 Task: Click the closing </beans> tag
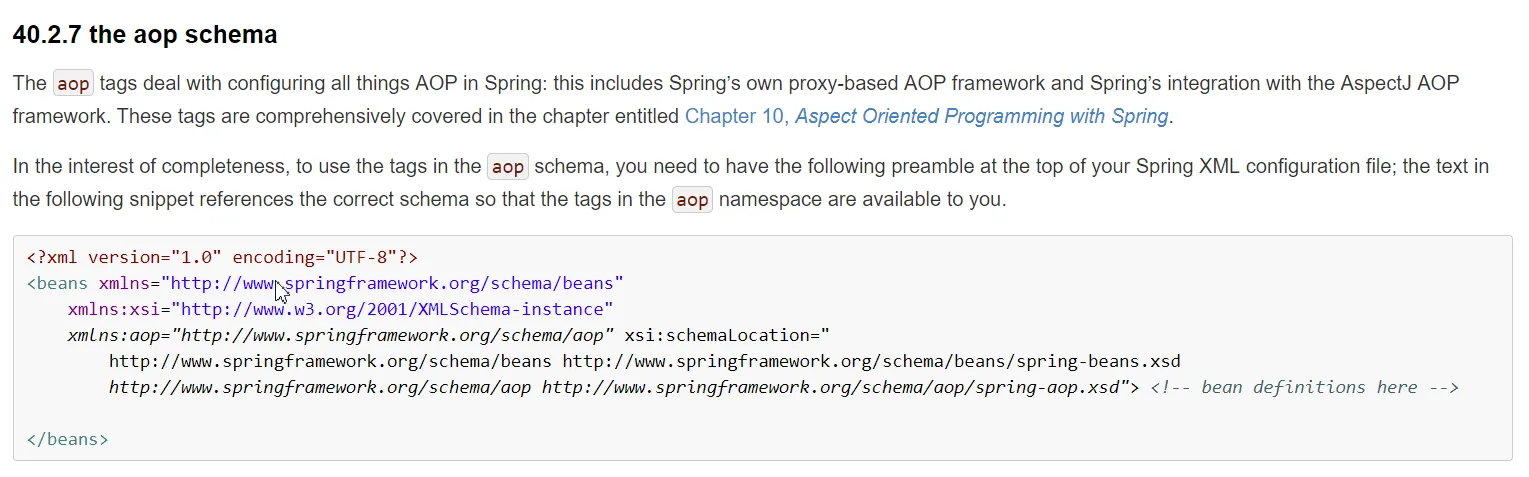67,439
